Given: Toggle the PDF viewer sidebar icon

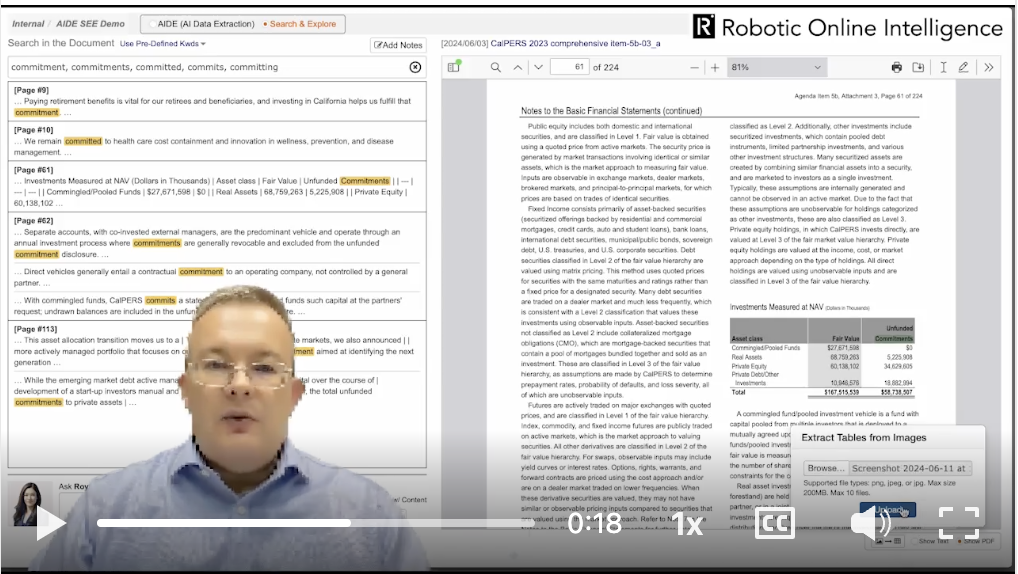Looking at the screenshot, I should pyautogui.click(x=454, y=67).
